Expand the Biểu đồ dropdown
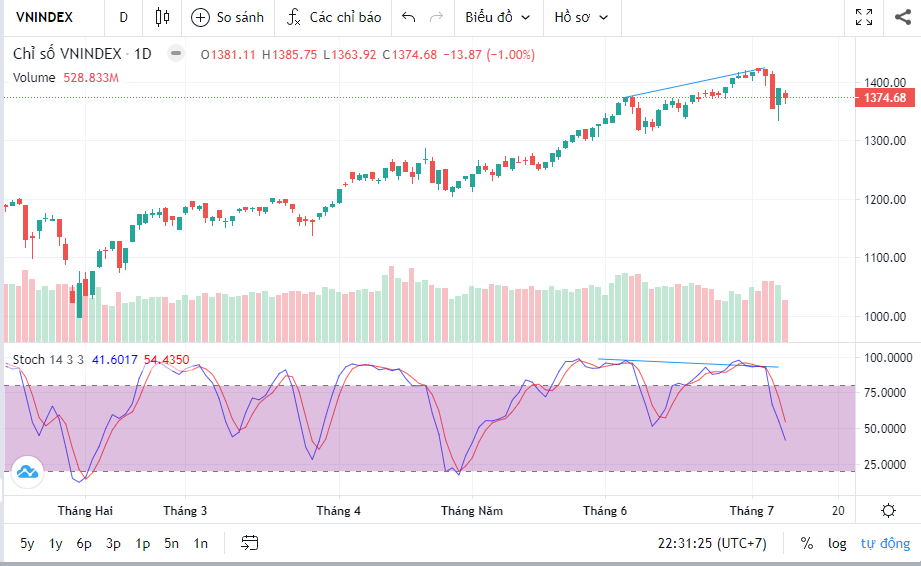921x566 pixels. 497,17
